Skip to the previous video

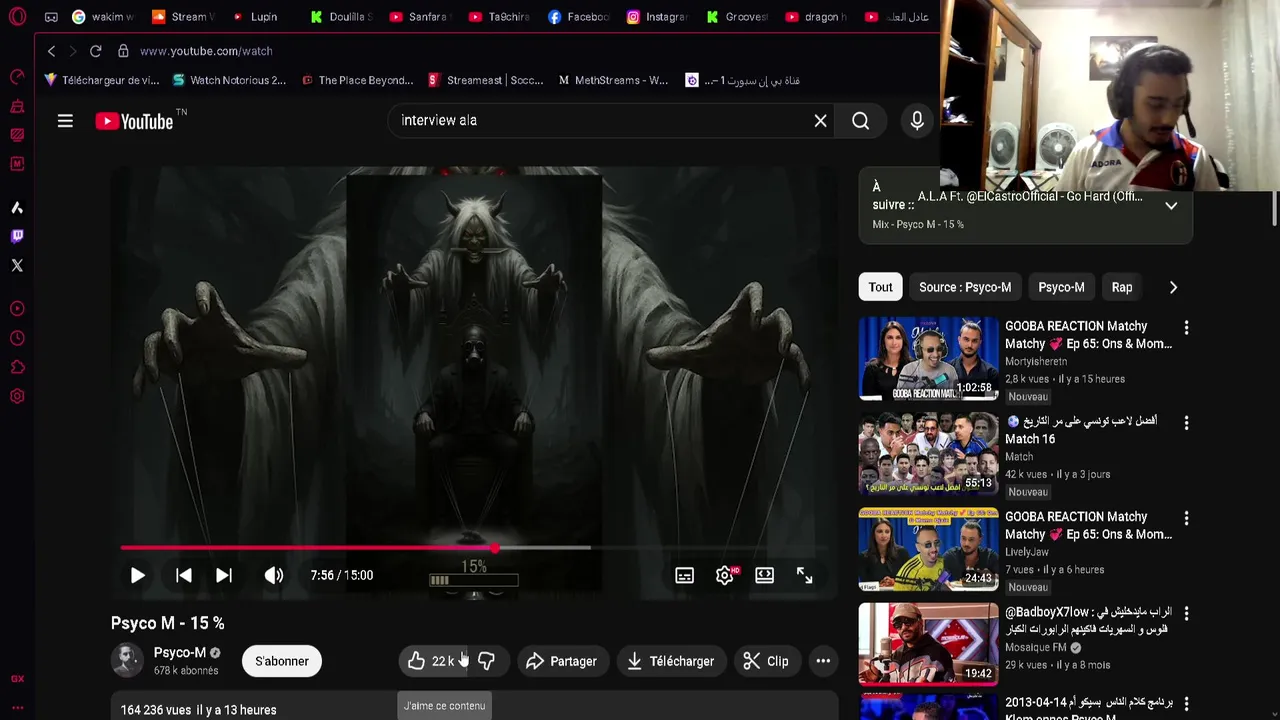(184, 575)
